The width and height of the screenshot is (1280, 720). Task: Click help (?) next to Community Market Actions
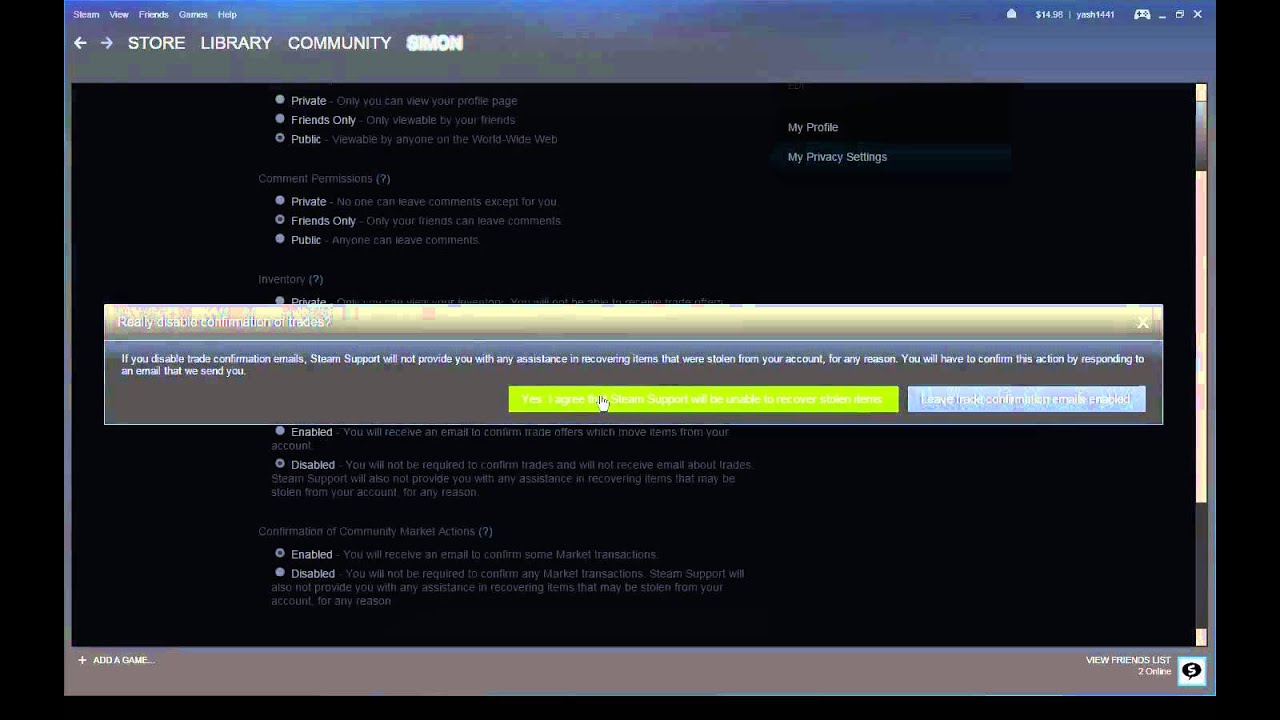tap(485, 531)
